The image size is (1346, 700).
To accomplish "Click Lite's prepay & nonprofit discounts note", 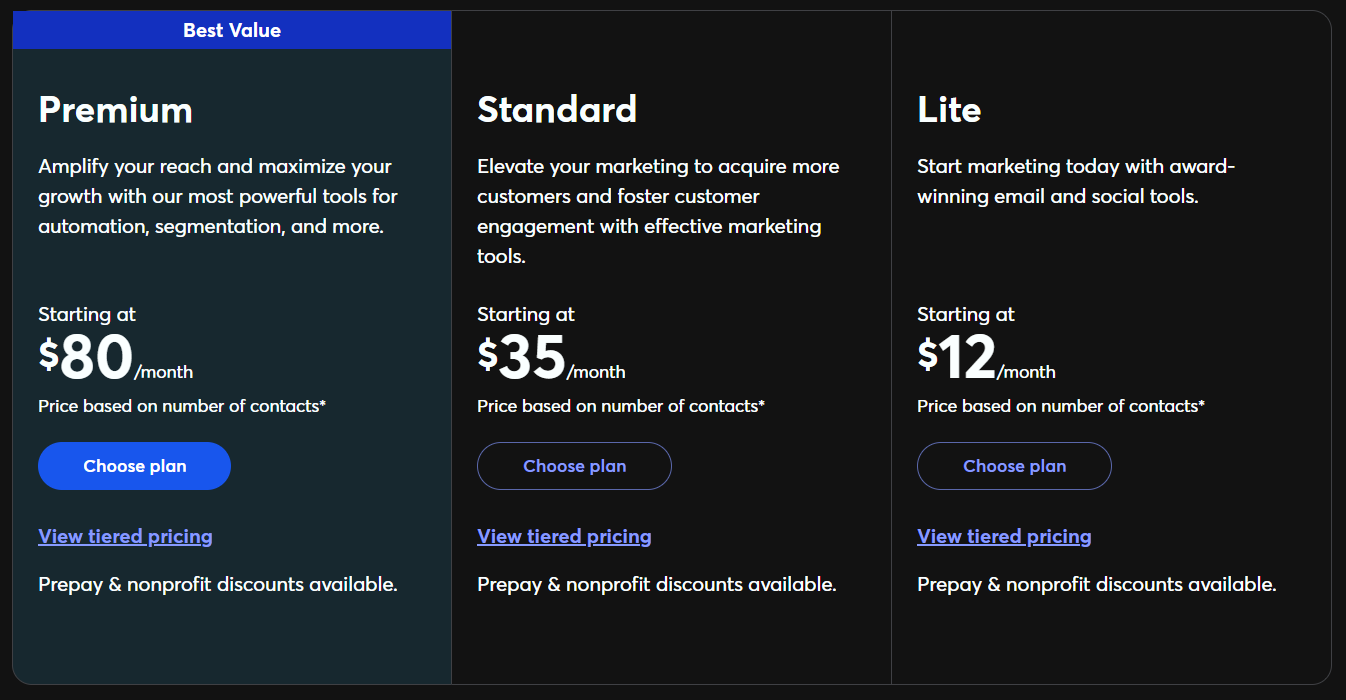I will 1097,584.
